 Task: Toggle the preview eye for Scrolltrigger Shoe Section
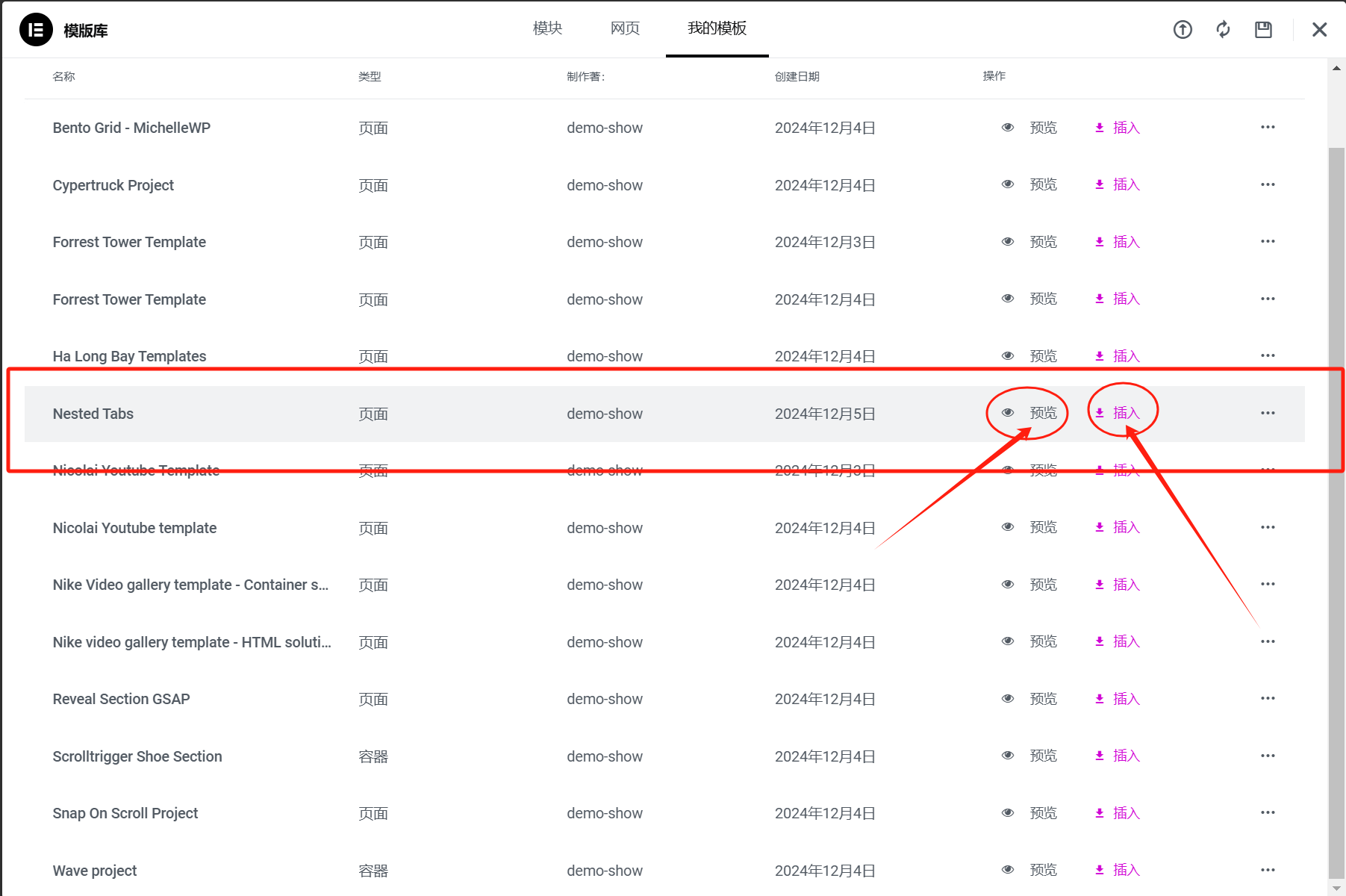[1008, 756]
